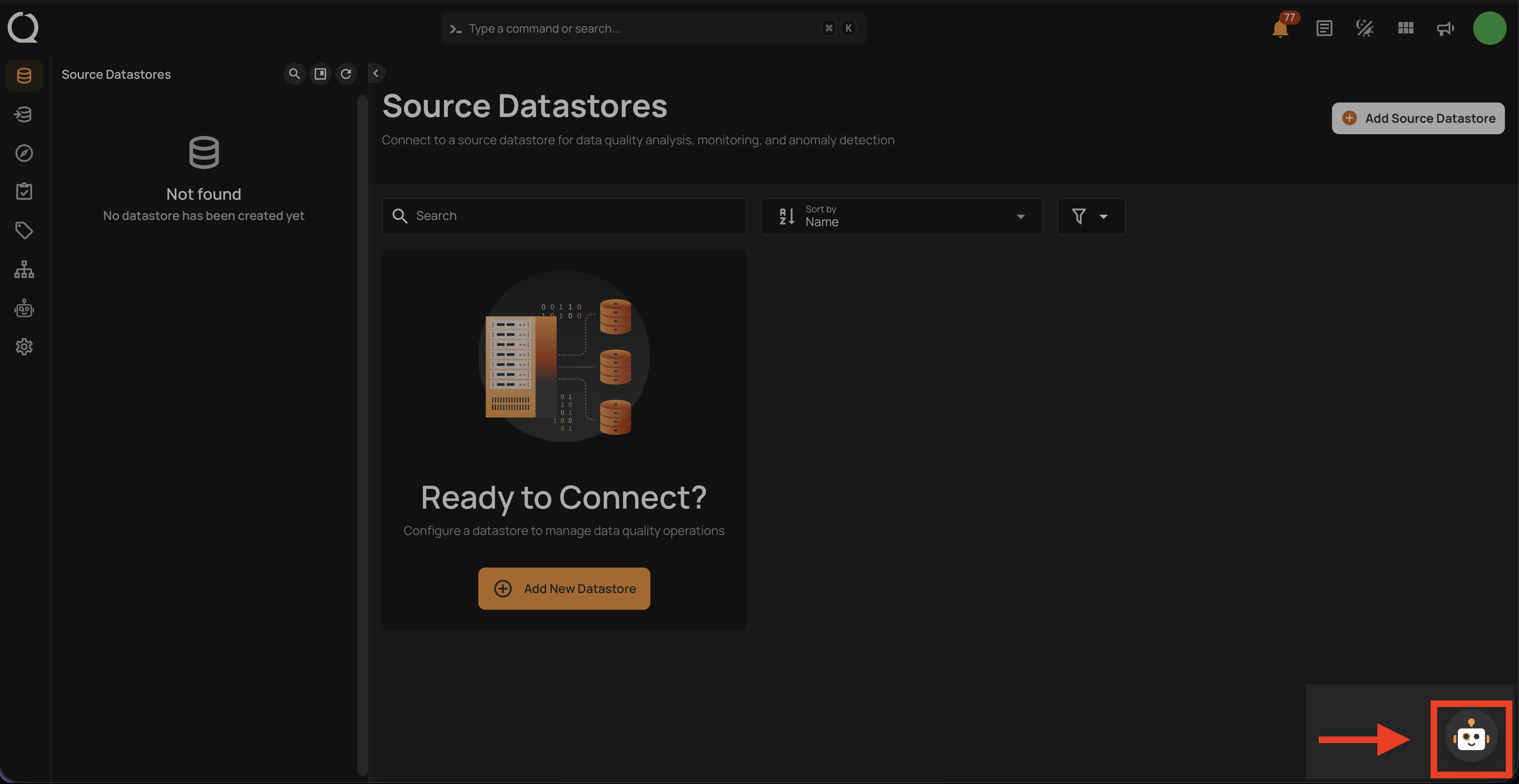Screen dimensions: 1519x784
Task: Click the Add Source Datastore button
Action: pyautogui.click(x=1418, y=118)
